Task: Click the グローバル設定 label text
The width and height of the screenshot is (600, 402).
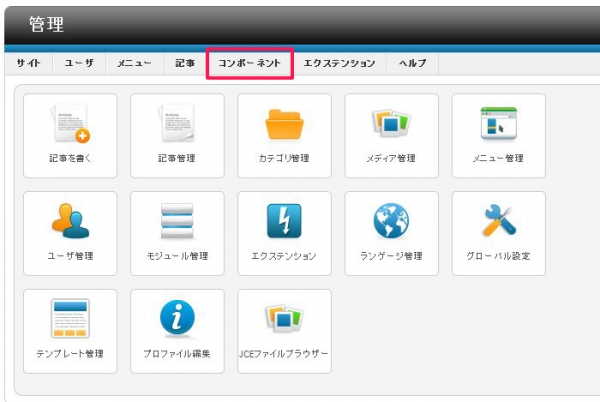Action: [499, 256]
